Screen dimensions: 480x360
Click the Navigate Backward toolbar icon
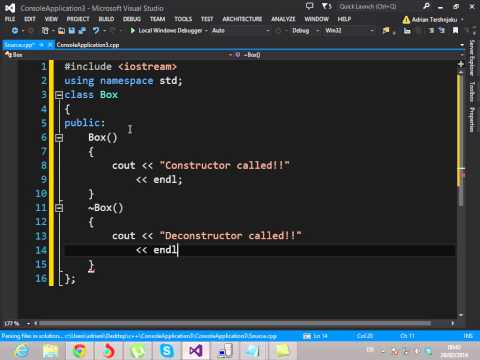pos(15,31)
